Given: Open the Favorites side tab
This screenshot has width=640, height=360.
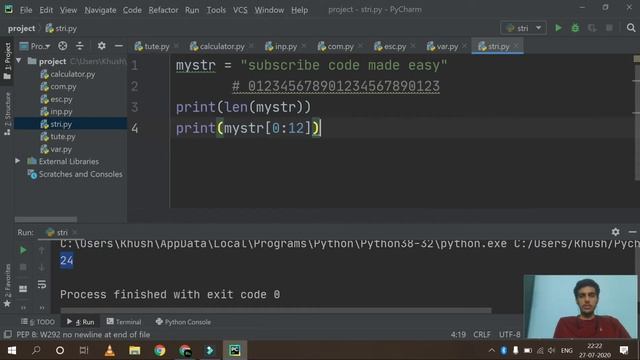Looking at the screenshot, I should click(7, 285).
